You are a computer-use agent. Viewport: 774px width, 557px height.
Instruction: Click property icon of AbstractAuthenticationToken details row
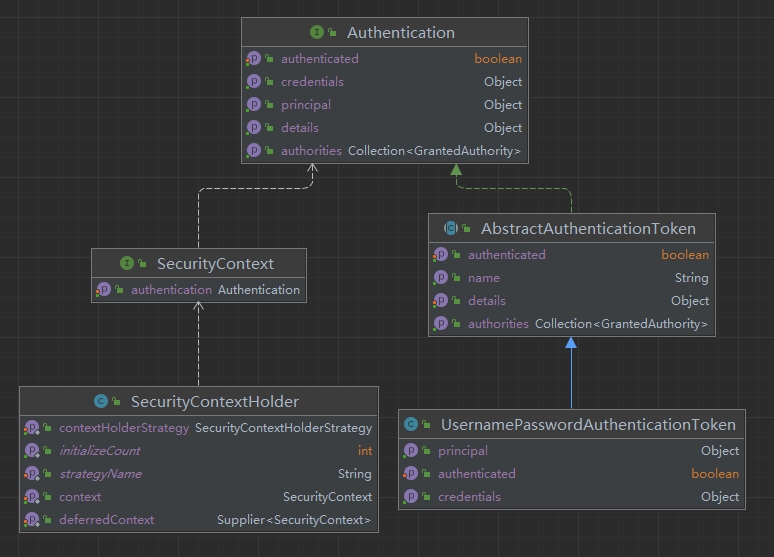(440, 301)
